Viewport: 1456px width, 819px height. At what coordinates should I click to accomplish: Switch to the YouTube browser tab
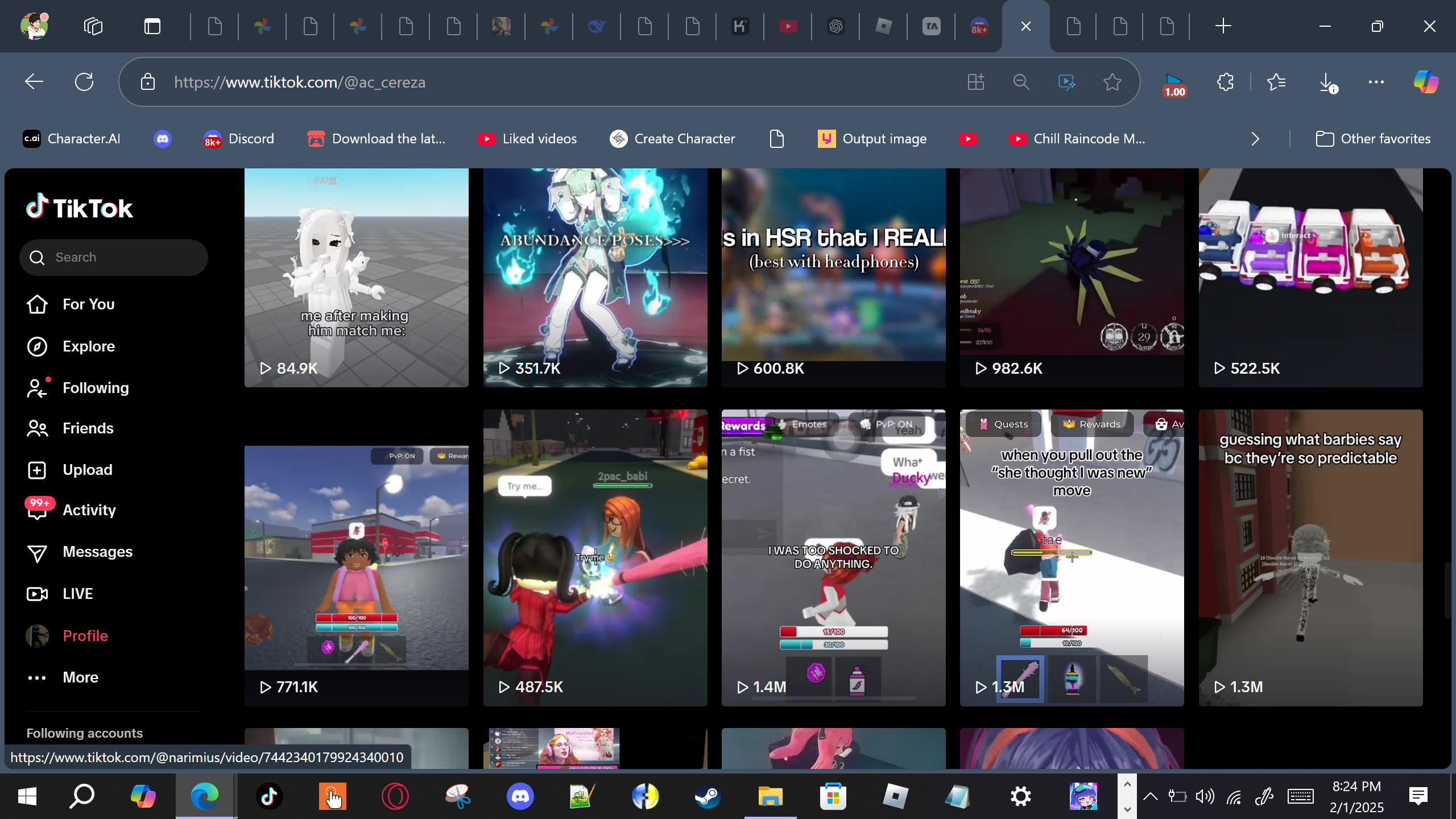[788, 26]
